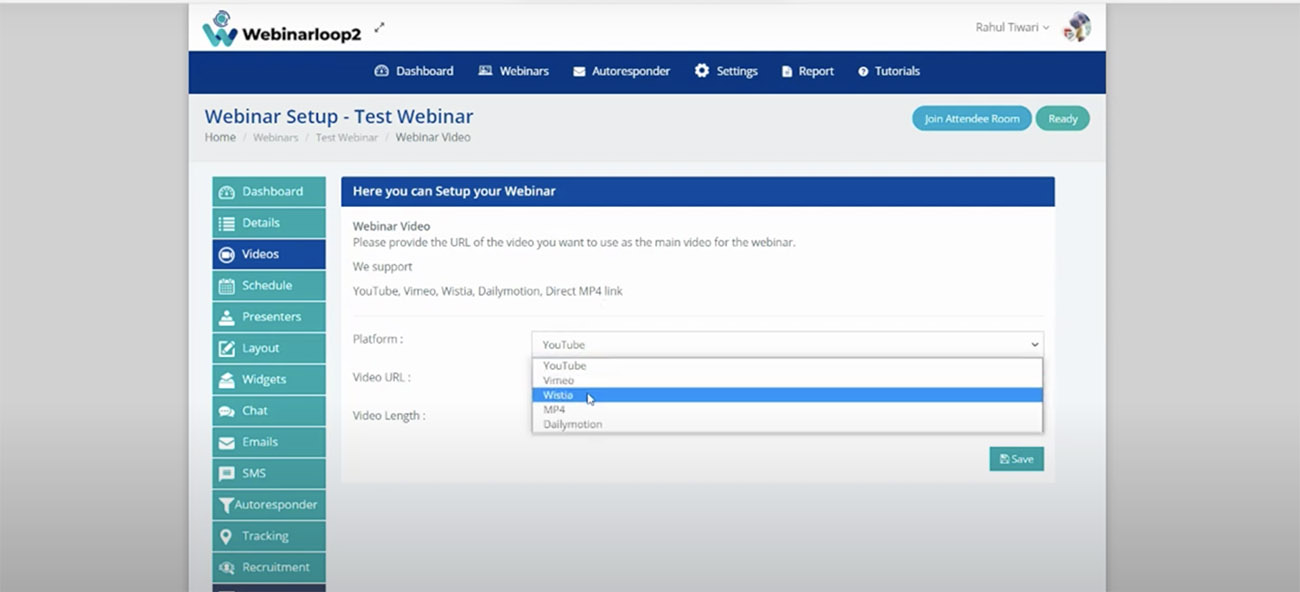Open the Rahul Tiwari account menu
The image size is (1300, 592).
tap(1012, 27)
